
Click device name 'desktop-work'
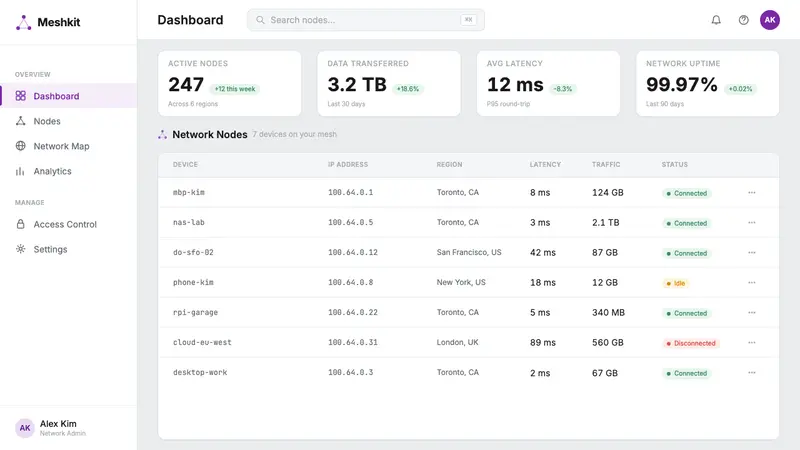click(199, 372)
